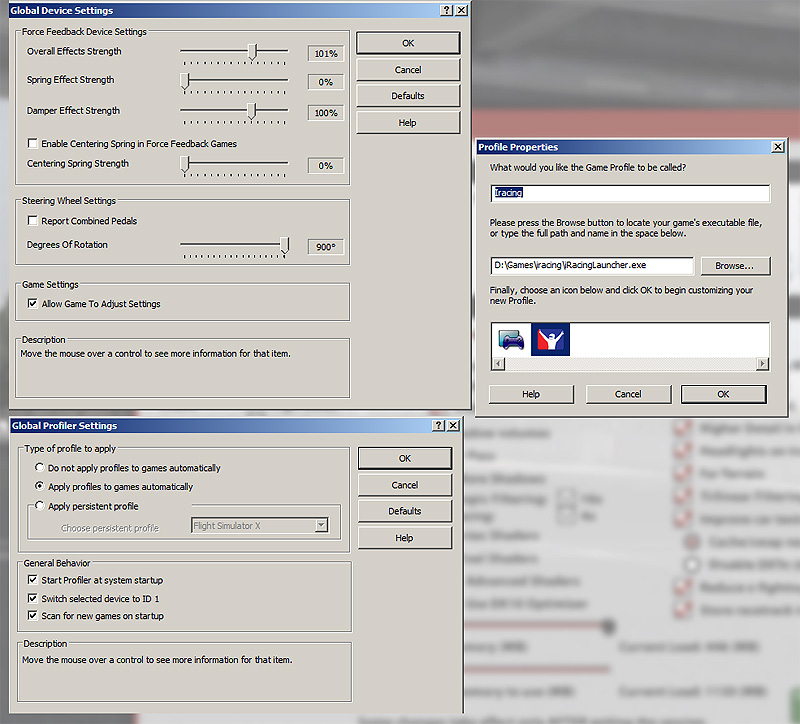Select the gamepad profile icon

[511, 340]
